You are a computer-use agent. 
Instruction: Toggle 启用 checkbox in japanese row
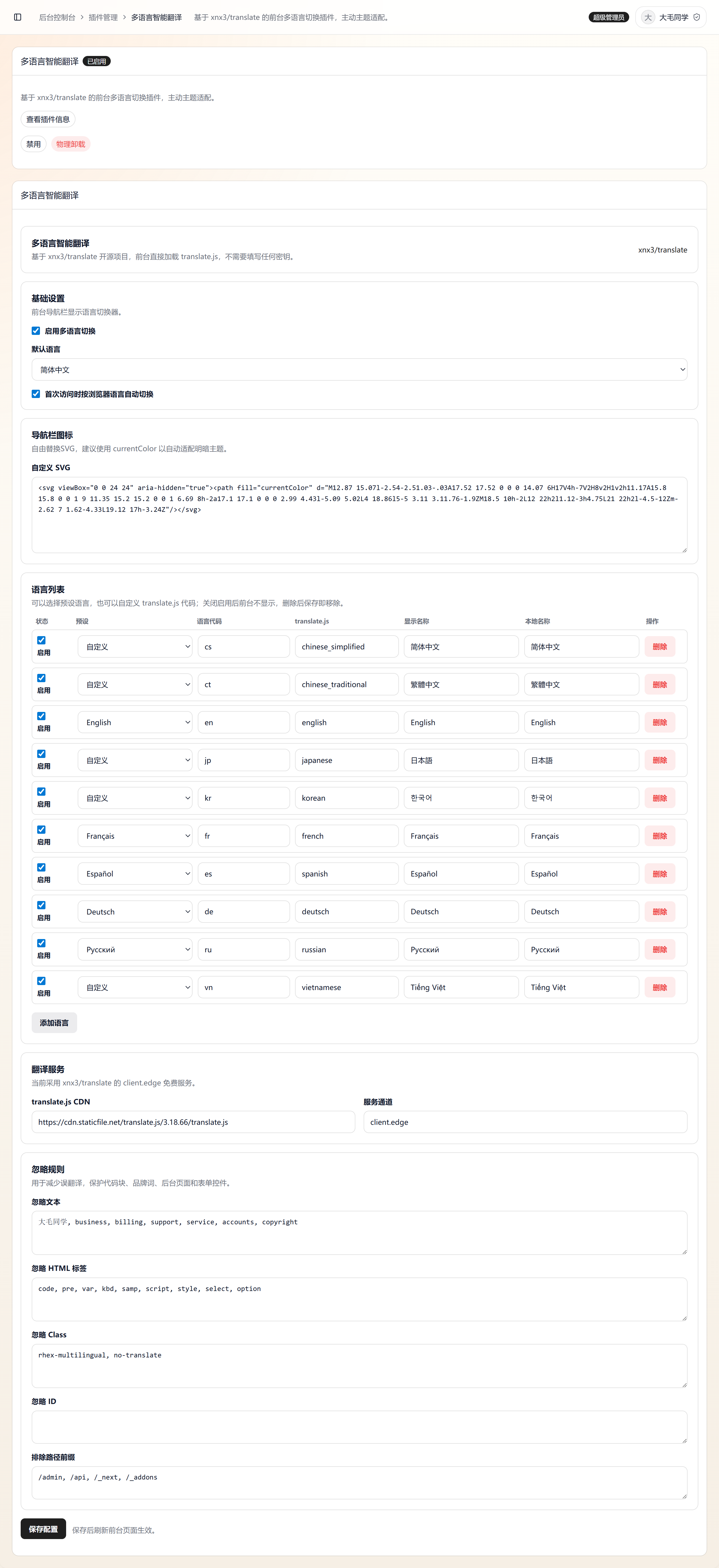point(41,754)
